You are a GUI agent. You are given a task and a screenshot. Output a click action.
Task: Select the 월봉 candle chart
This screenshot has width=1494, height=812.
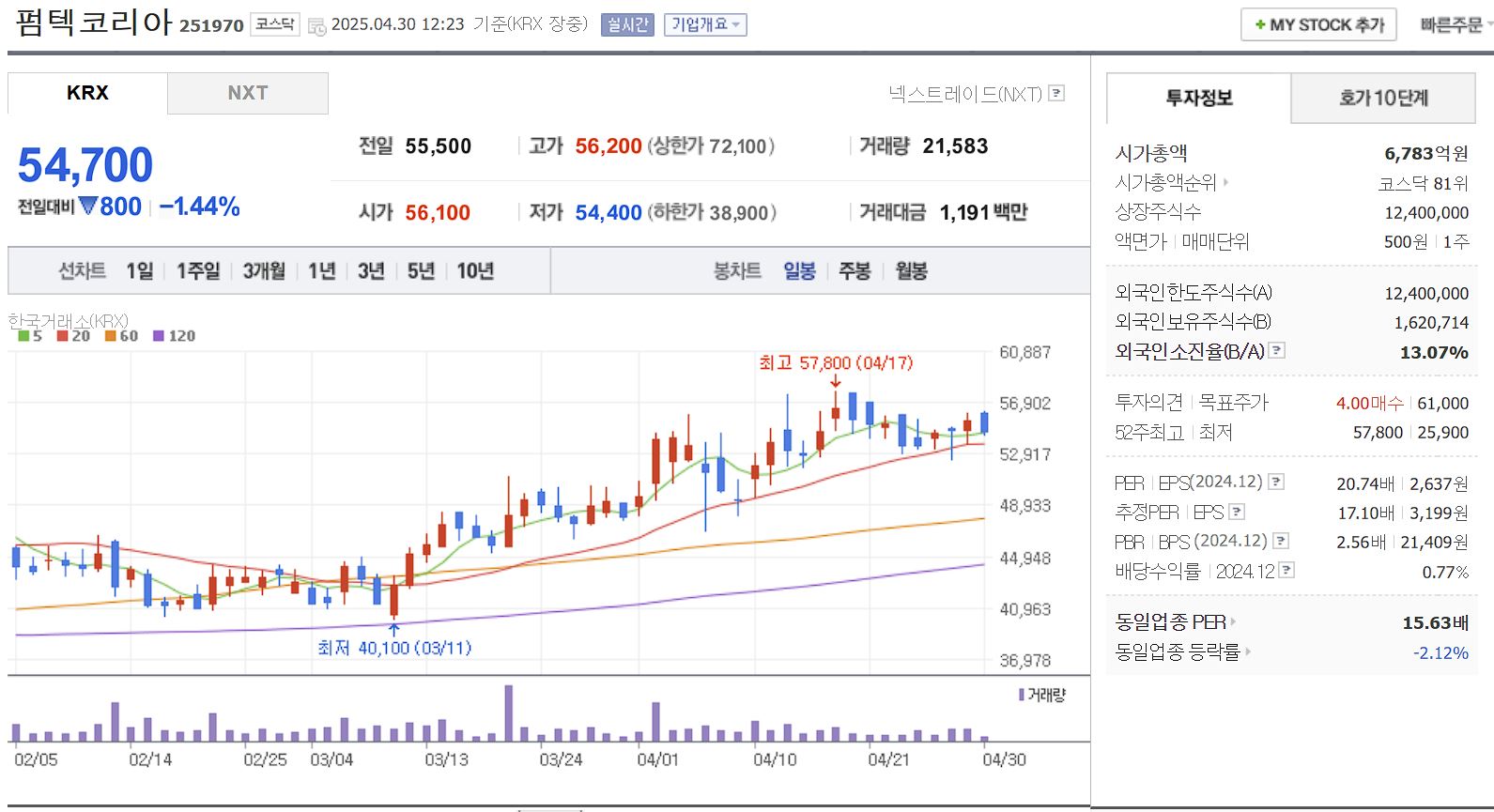coord(911,271)
